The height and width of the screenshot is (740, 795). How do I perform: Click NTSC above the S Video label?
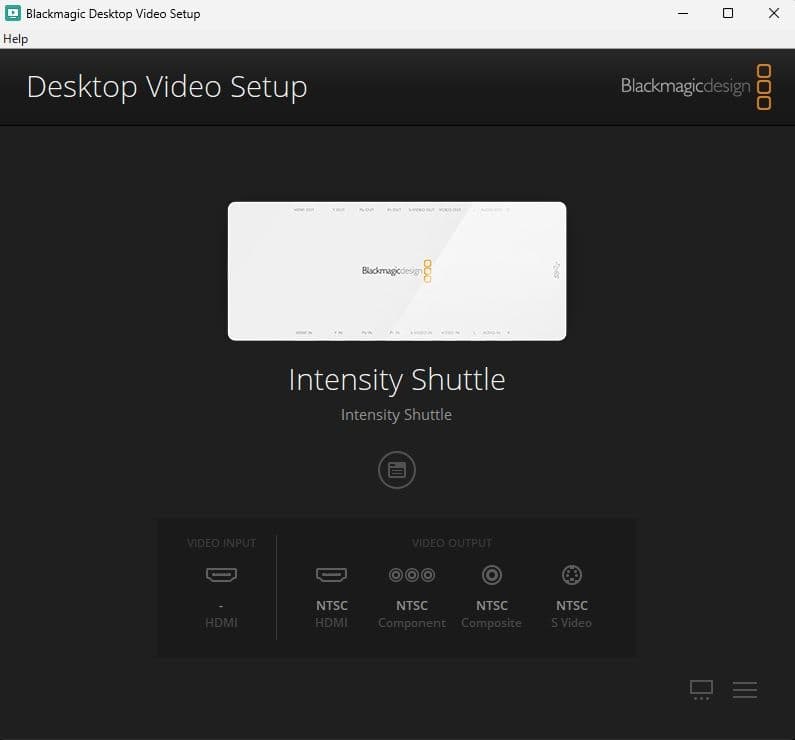[x=571, y=606]
